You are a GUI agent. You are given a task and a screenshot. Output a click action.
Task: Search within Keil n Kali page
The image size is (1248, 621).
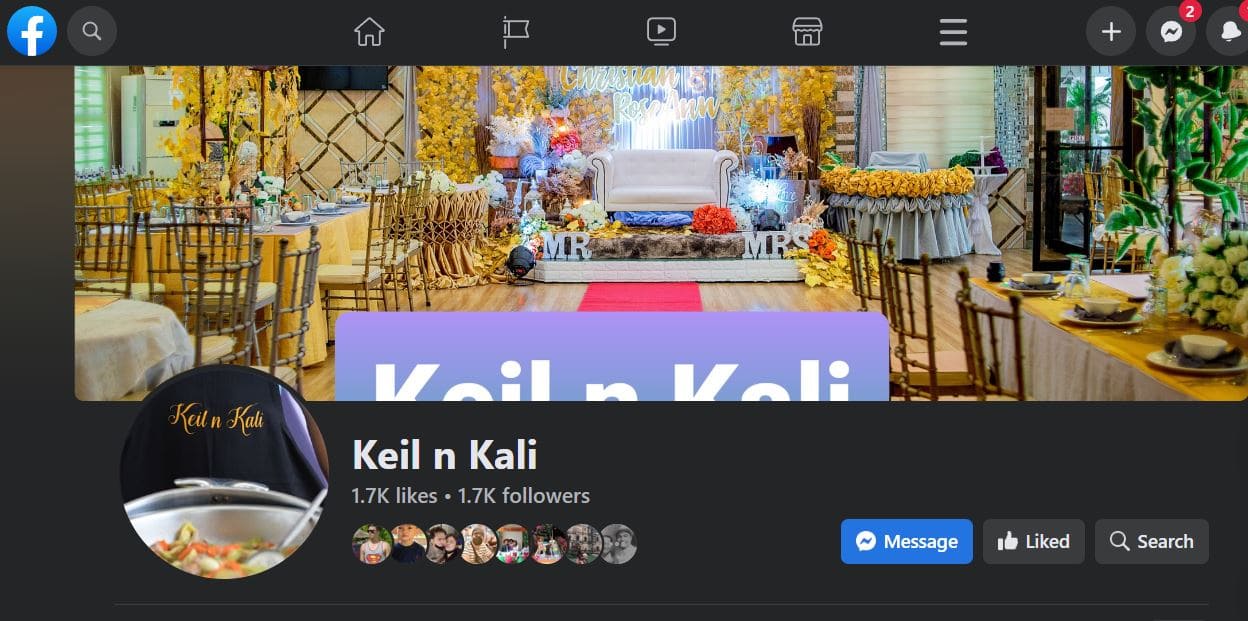(x=1152, y=541)
